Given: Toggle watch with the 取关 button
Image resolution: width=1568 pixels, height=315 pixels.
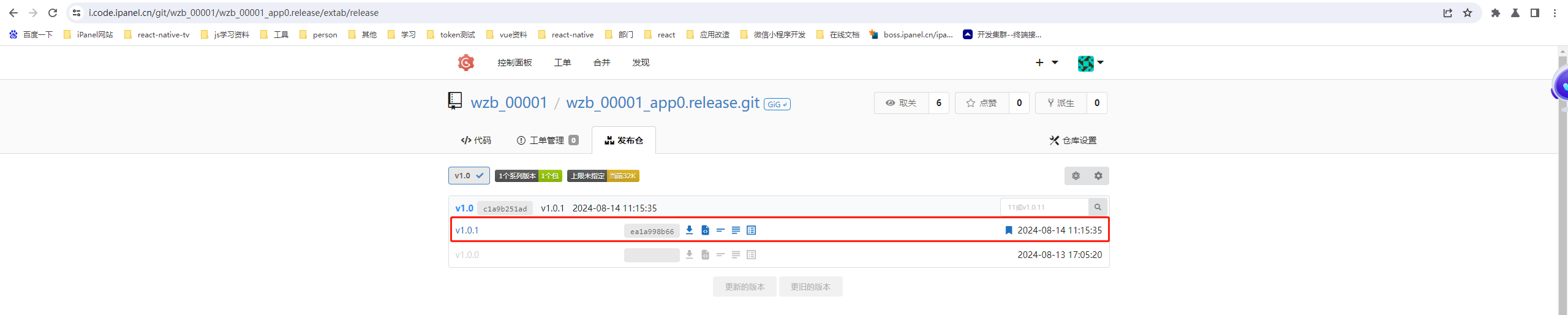Looking at the screenshot, I should click(x=902, y=103).
